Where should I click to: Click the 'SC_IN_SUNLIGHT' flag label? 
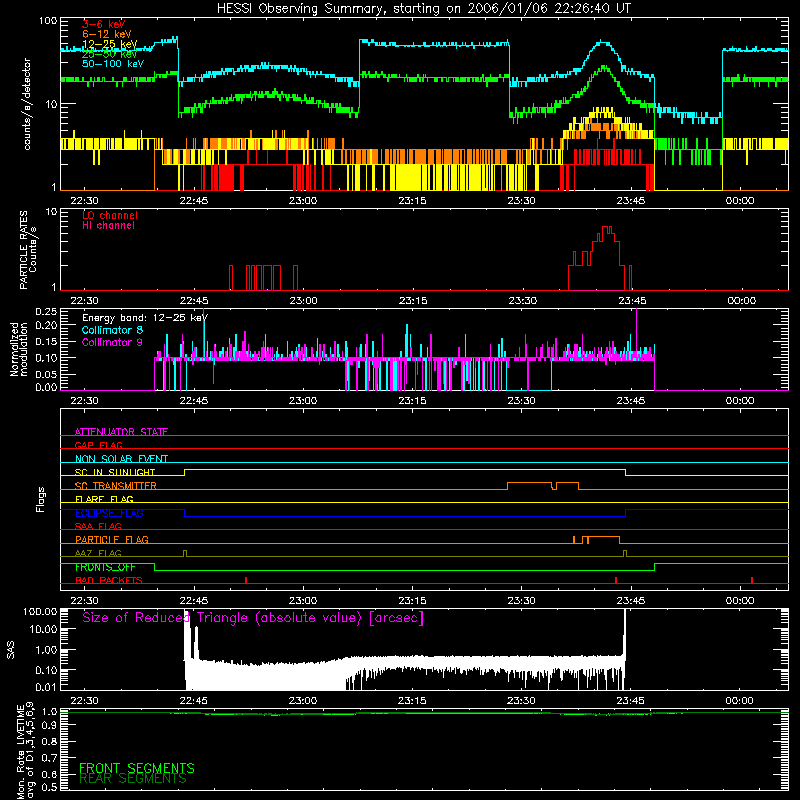coord(115,472)
